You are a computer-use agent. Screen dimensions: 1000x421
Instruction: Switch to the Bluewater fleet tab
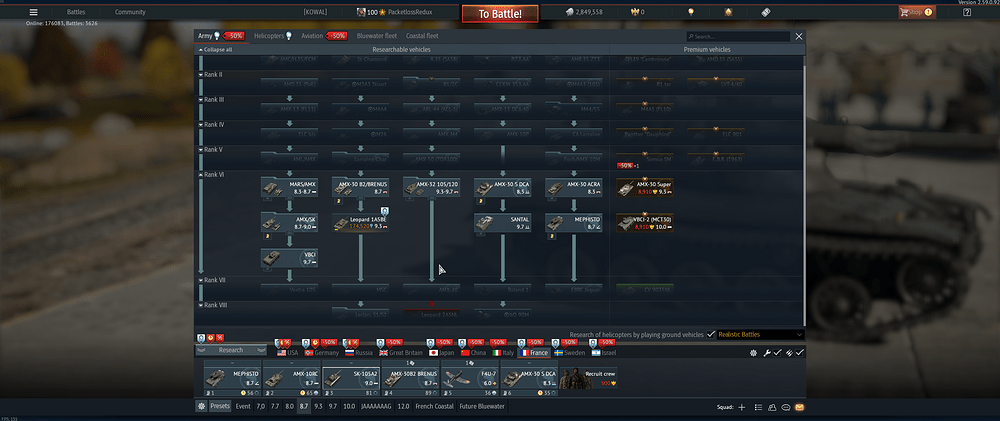tap(377, 36)
